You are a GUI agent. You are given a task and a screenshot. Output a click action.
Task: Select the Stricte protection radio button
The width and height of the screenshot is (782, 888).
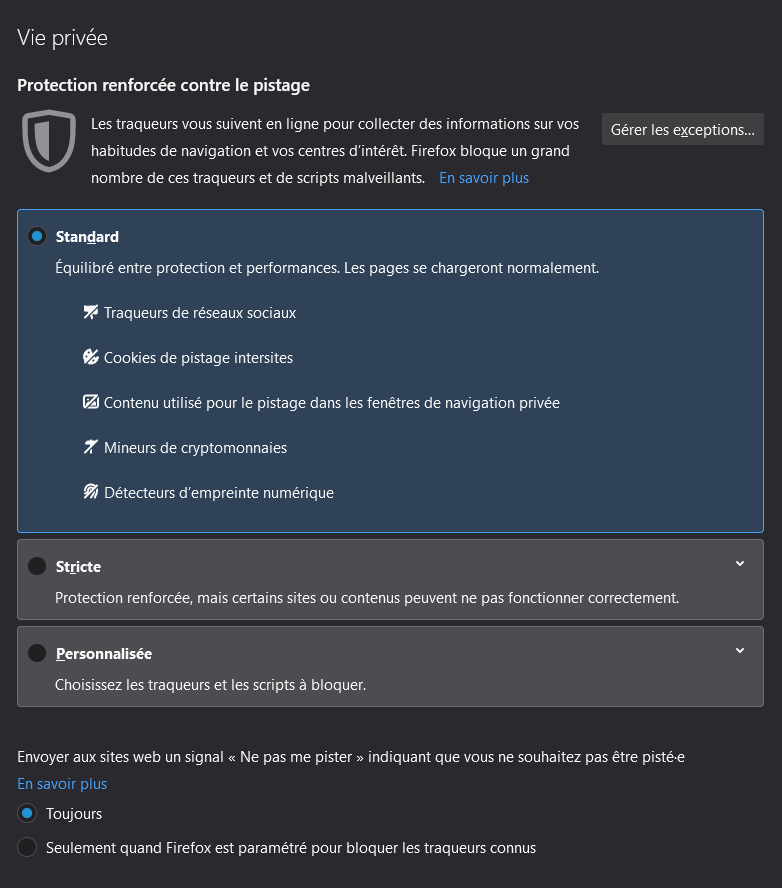click(37, 567)
